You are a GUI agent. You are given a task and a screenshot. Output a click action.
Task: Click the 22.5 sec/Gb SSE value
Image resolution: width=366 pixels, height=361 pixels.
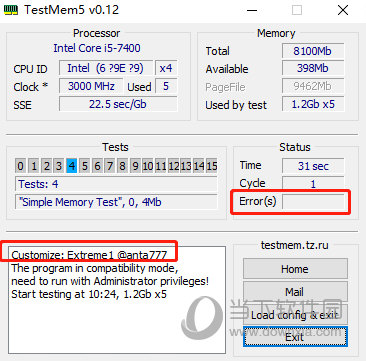118,104
